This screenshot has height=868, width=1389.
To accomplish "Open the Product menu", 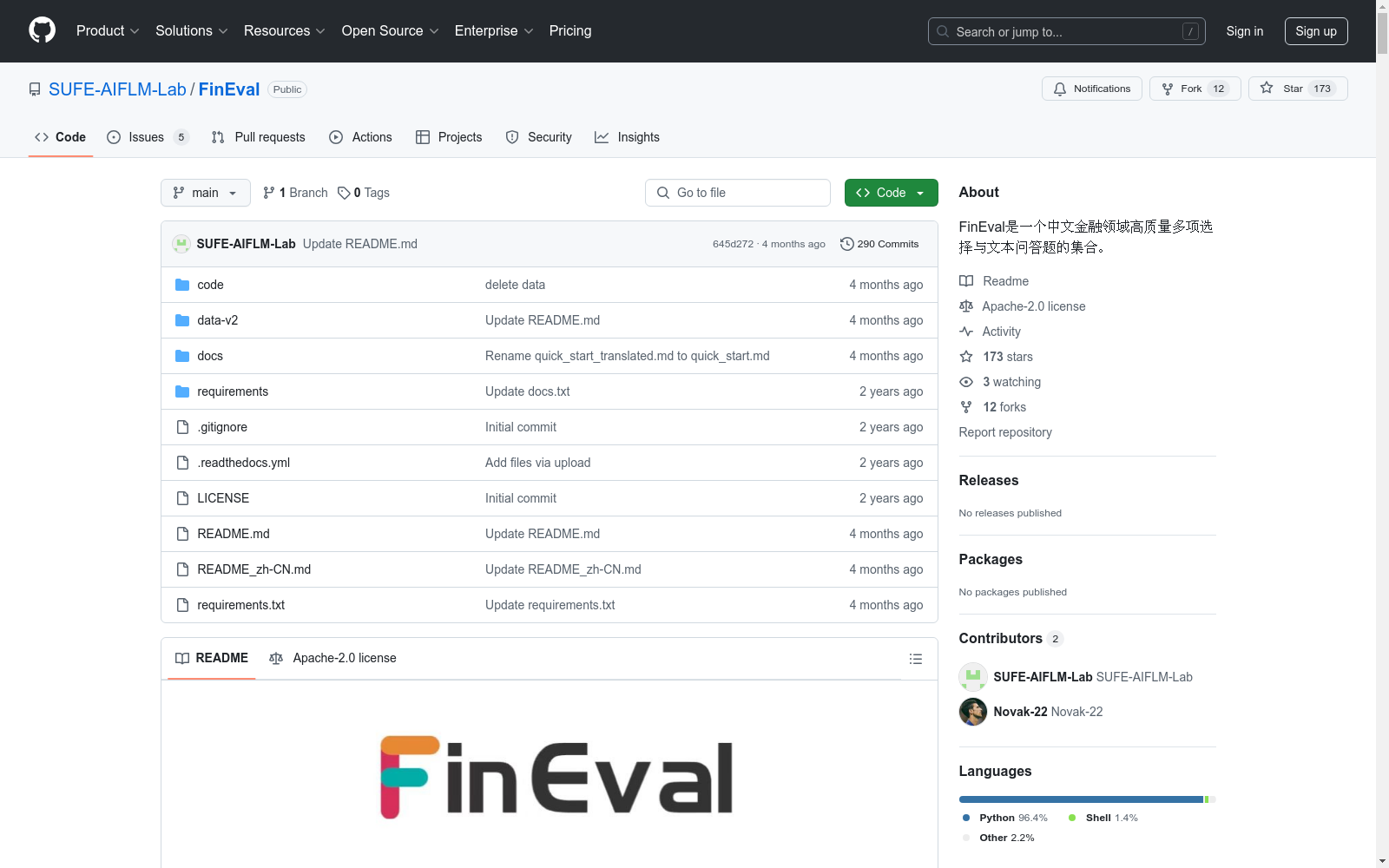I will 108,31.
